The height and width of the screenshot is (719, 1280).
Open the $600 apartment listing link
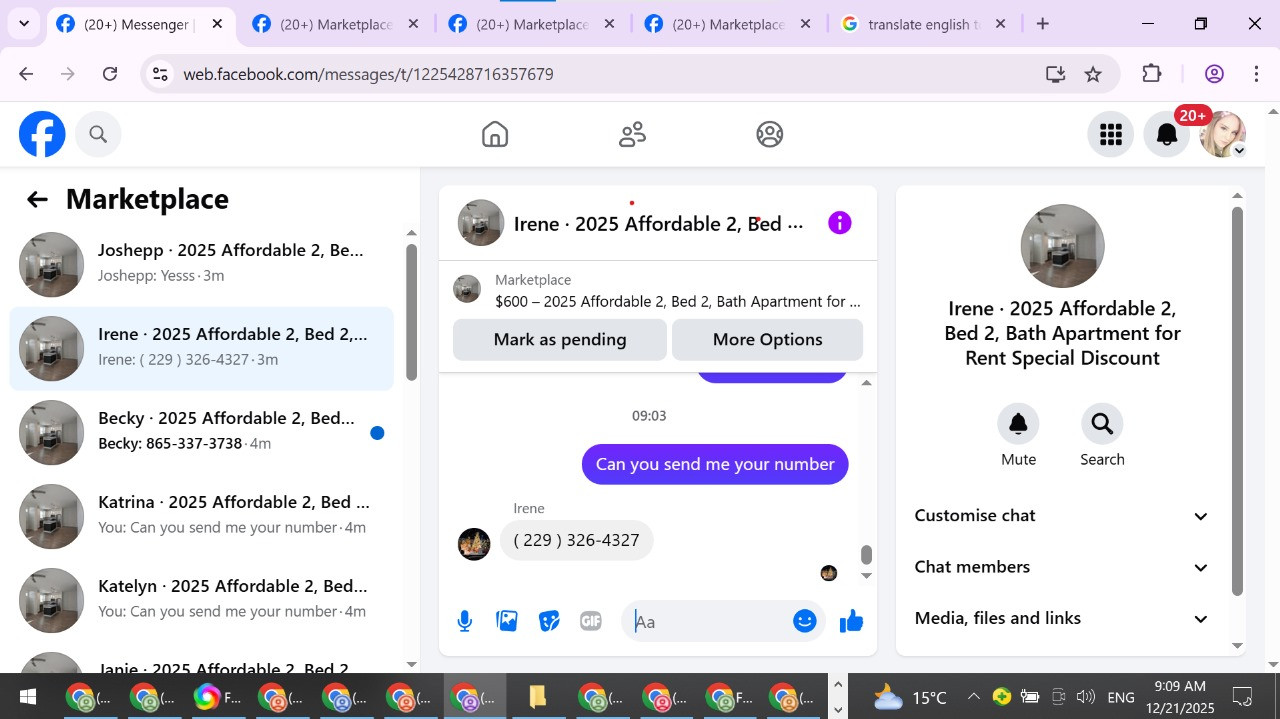[678, 301]
